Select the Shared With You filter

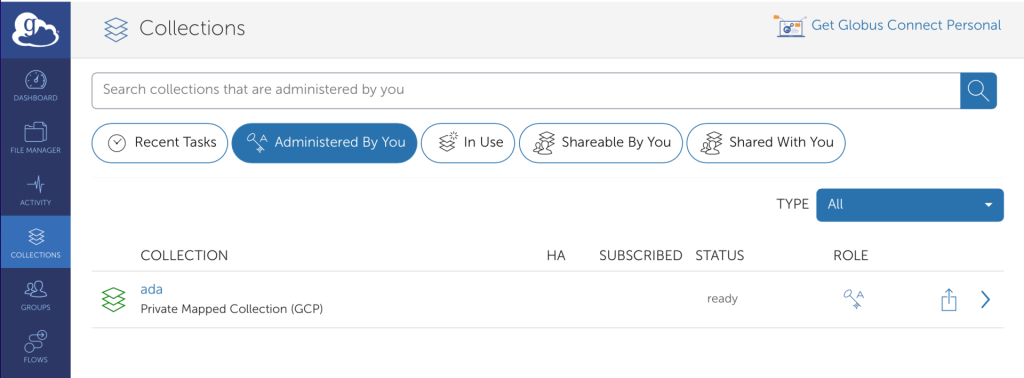coord(766,142)
